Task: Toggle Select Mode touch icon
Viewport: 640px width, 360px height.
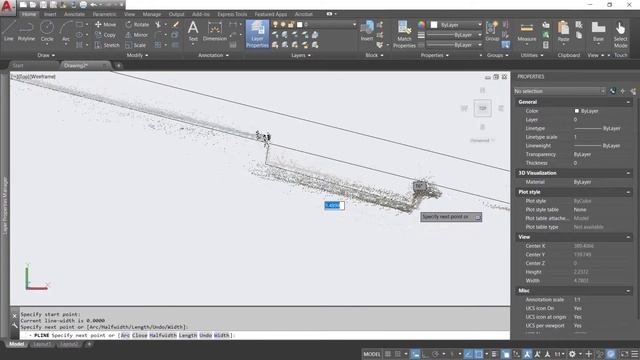Action: (620, 34)
